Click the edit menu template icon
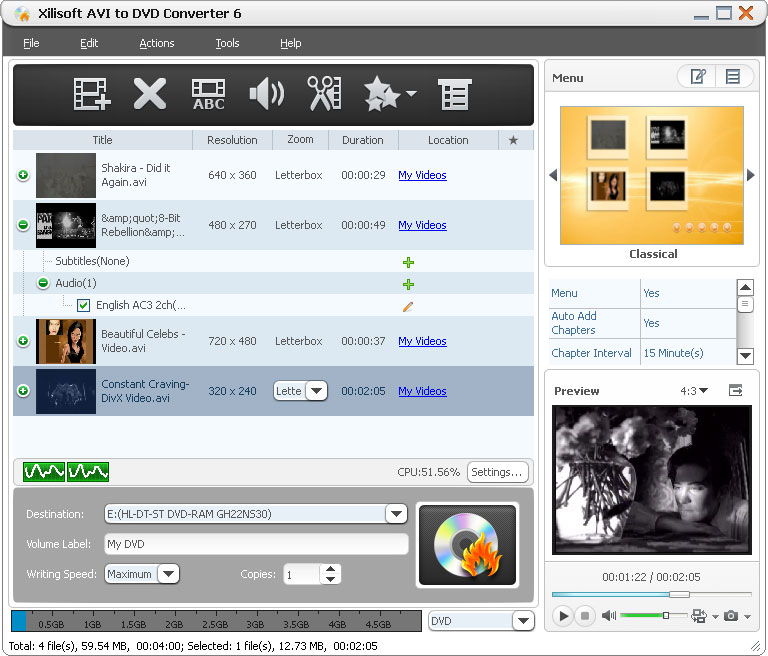The height and width of the screenshot is (656, 768). (698, 76)
